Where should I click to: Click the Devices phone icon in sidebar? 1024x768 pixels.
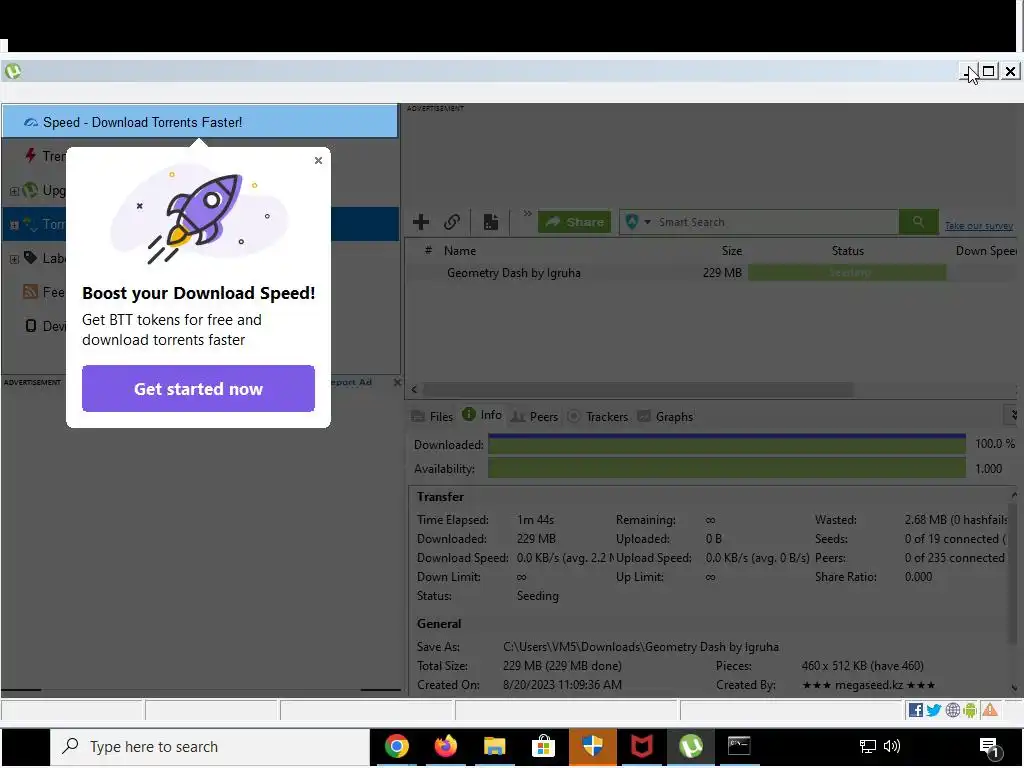point(31,325)
